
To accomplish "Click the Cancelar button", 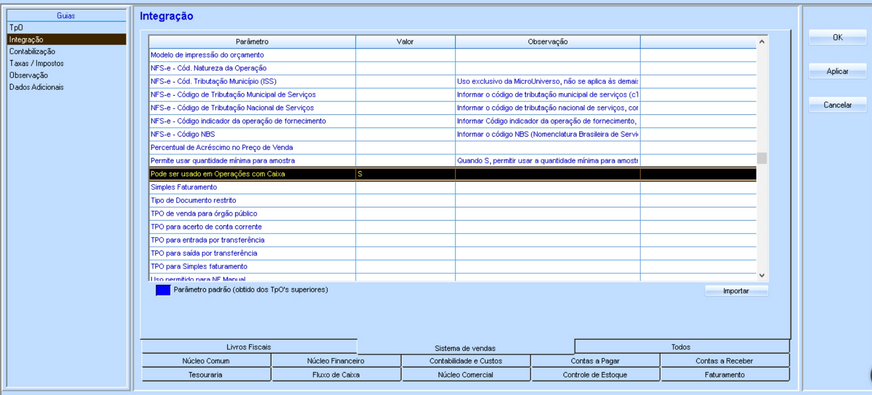I will 837,105.
